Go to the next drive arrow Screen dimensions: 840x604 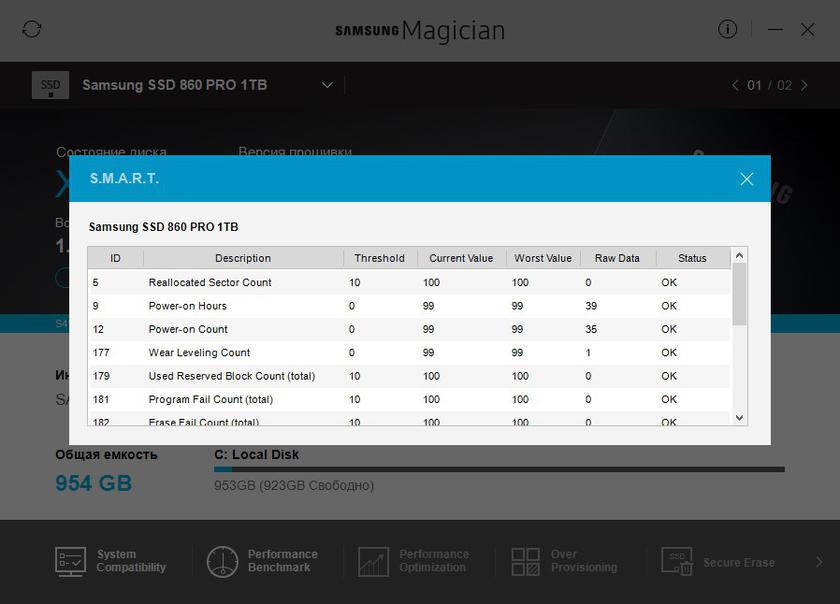tap(805, 86)
